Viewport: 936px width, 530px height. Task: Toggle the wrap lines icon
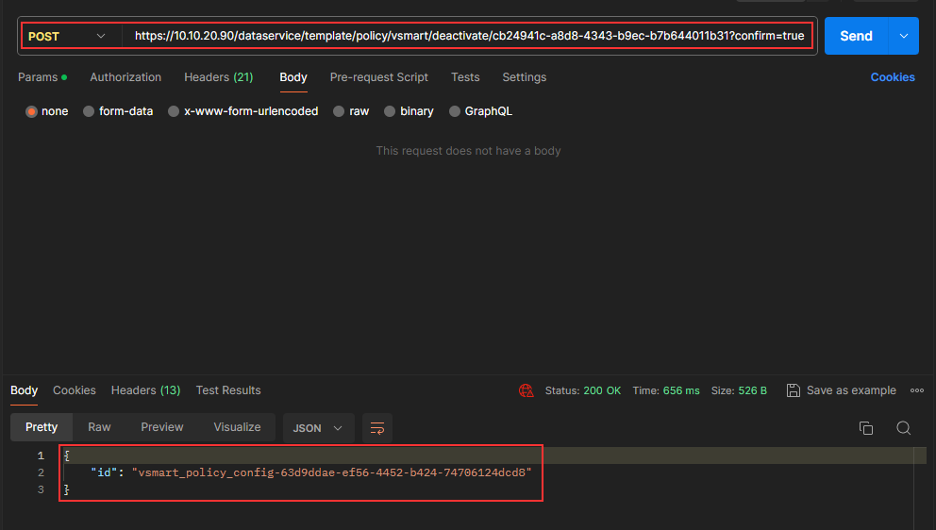[x=377, y=428]
